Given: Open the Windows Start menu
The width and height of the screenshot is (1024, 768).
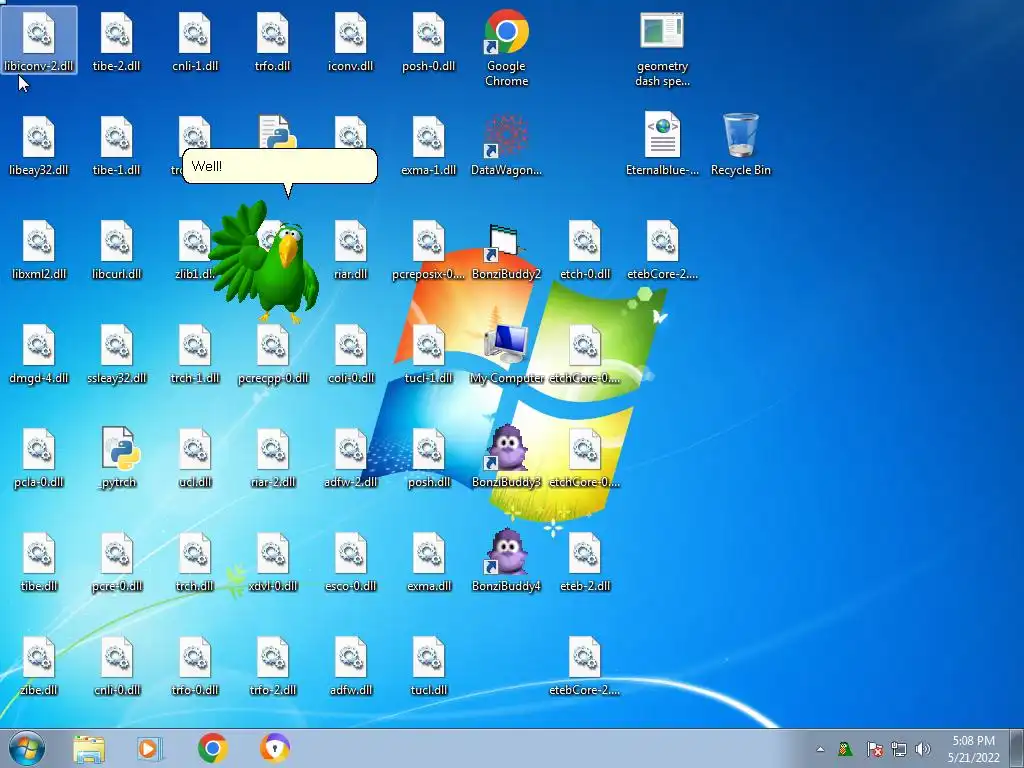Looking at the screenshot, I should point(27,748).
